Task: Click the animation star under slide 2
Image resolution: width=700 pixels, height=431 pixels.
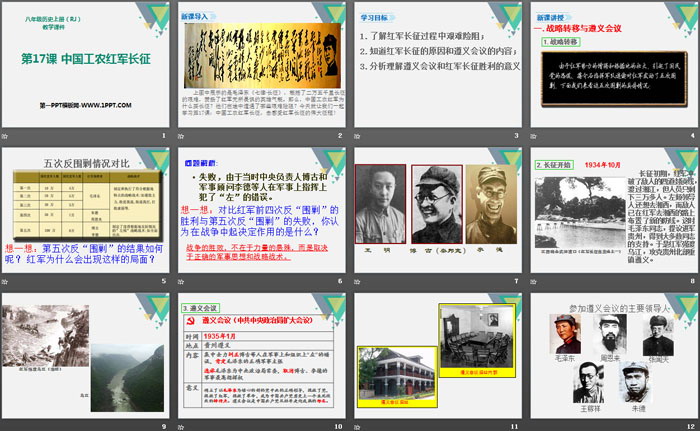Action: click(x=181, y=136)
